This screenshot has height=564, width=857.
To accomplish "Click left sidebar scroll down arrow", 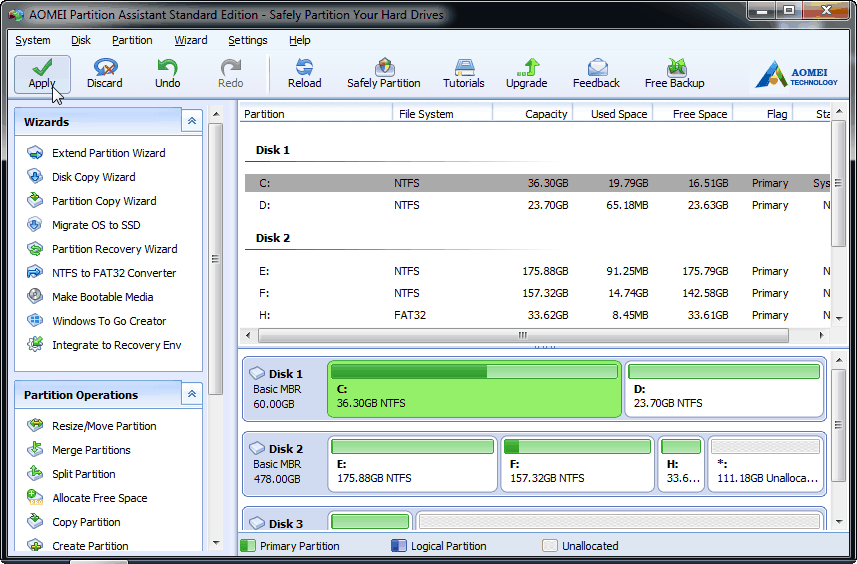I will pos(216,543).
